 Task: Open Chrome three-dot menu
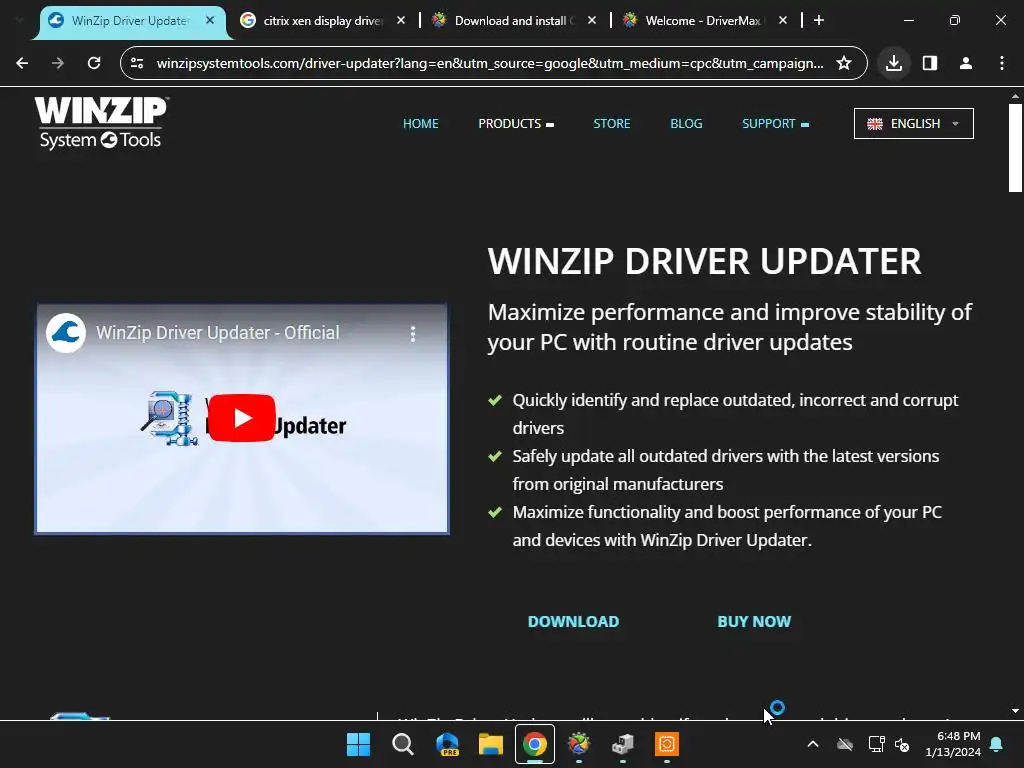coord(1002,63)
